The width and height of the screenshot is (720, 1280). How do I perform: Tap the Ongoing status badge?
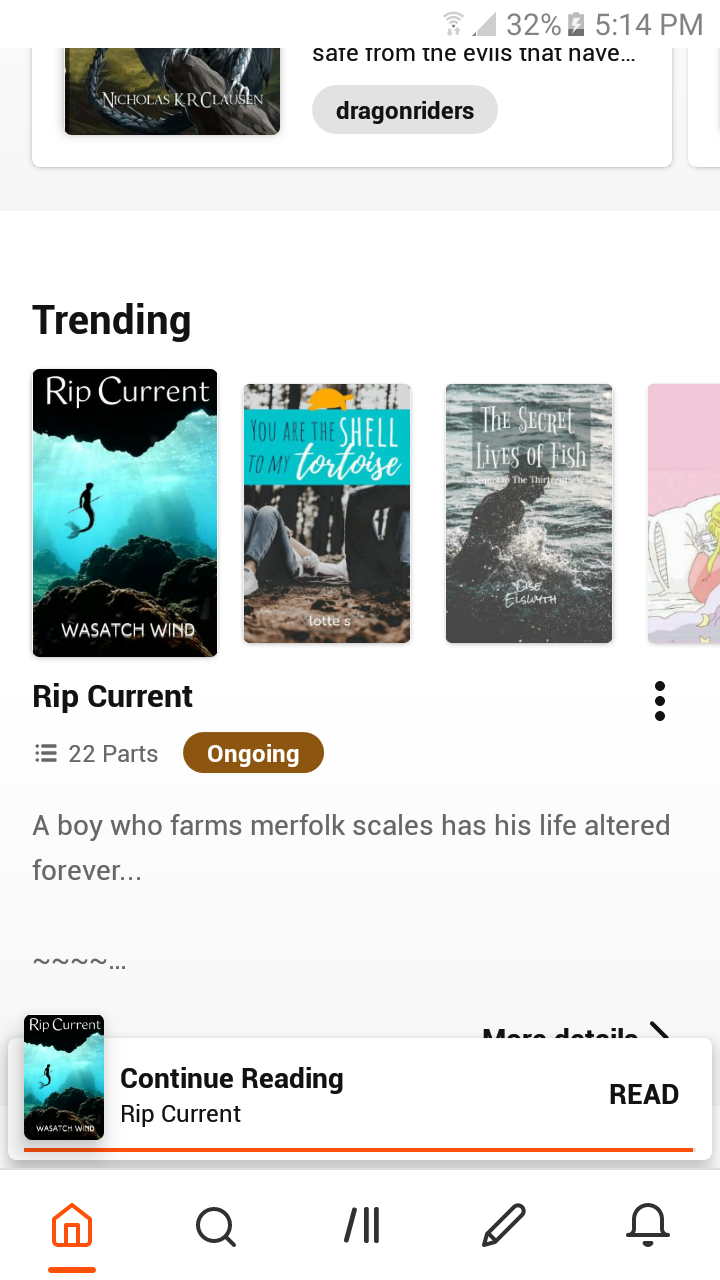[253, 753]
